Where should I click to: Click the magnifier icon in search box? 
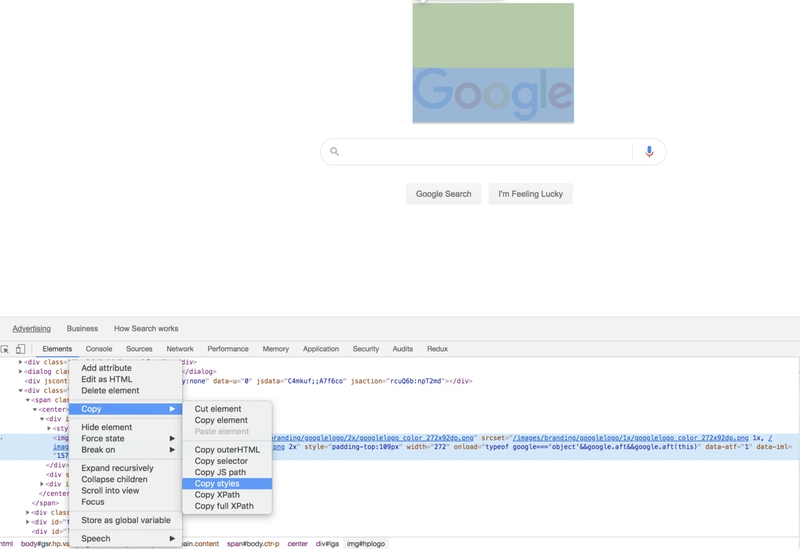click(x=335, y=151)
